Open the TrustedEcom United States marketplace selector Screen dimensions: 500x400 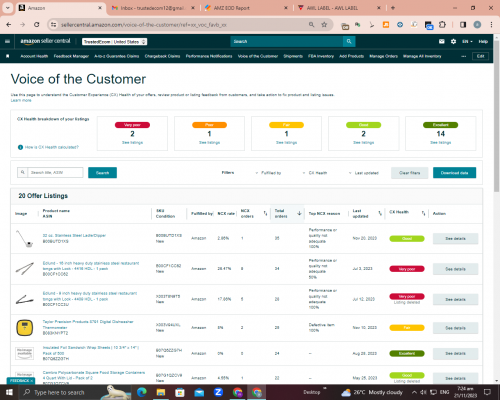(115, 42)
